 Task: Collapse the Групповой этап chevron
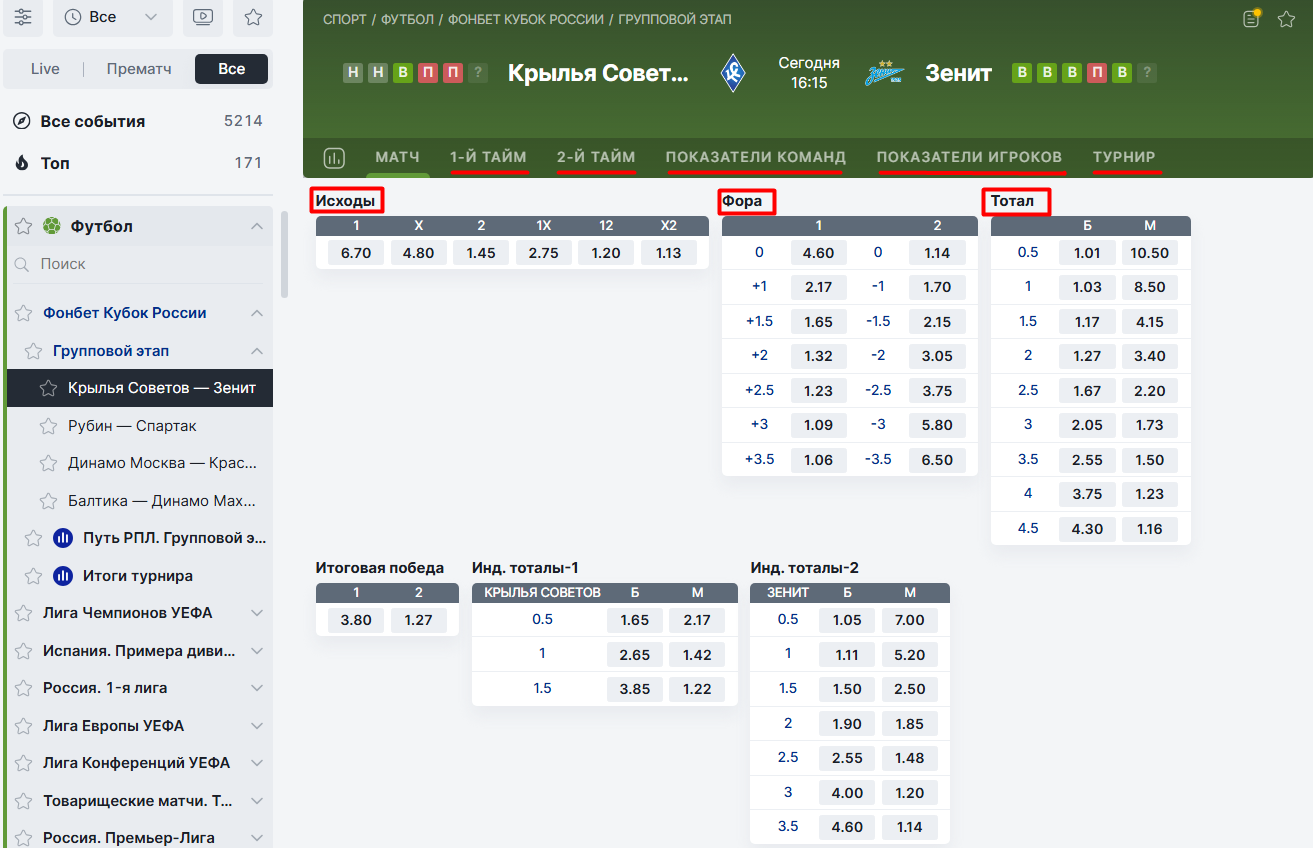pos(257,351)
